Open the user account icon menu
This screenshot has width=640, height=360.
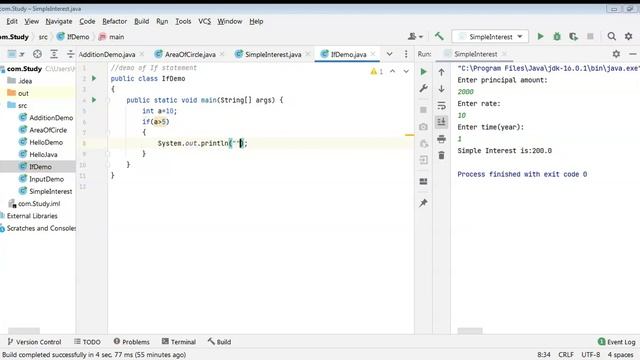pyautogui.click(x=415, y=36)
